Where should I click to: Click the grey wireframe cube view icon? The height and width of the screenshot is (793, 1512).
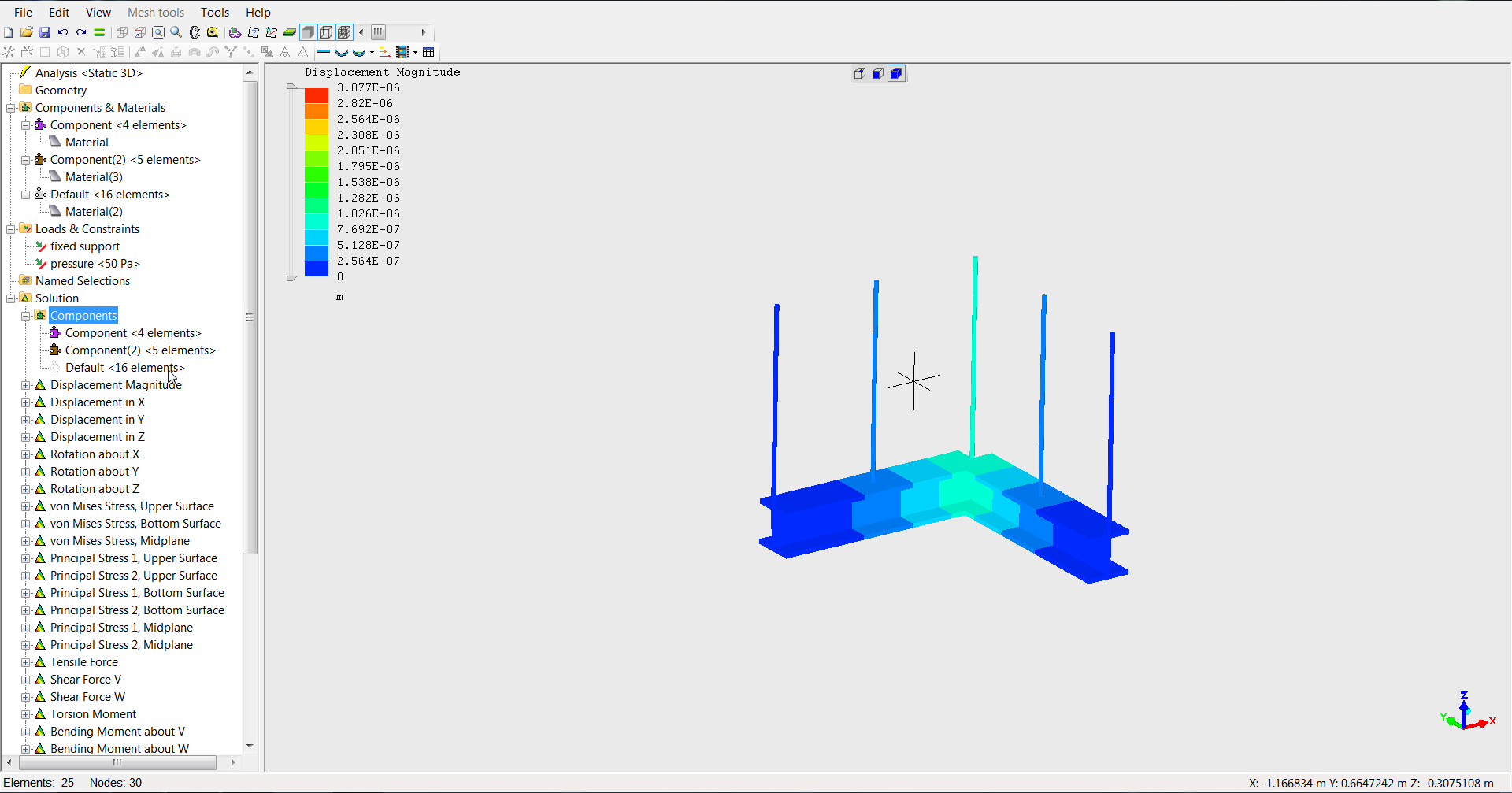pos(122,32)
